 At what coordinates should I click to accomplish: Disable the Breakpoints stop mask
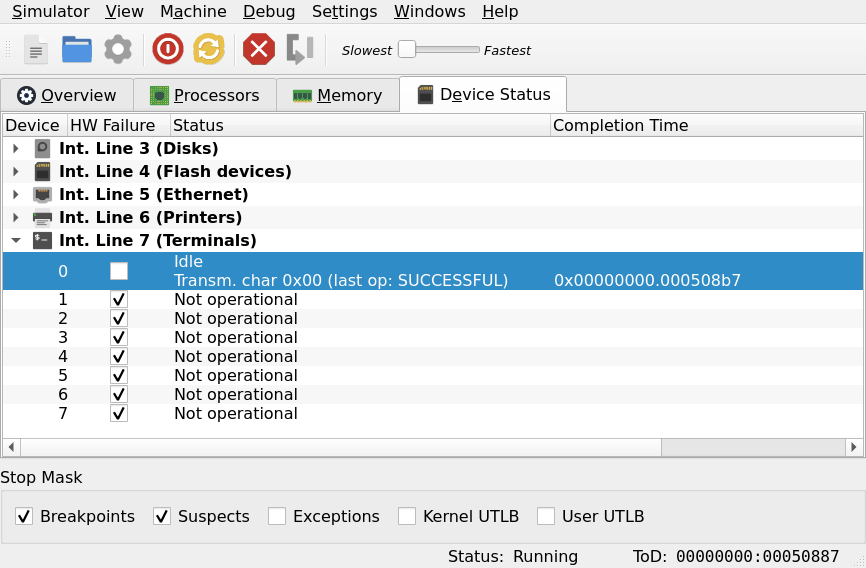click(24, 516)
